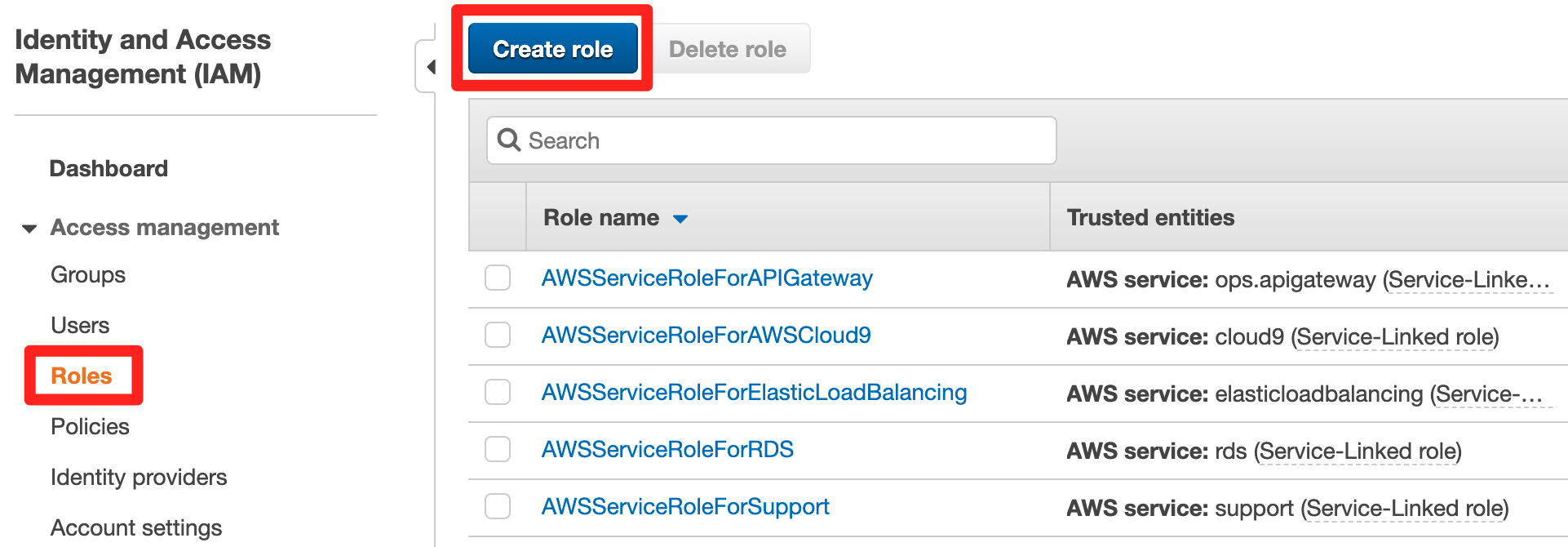The width and height of the screenshot is (1568, 547).
Task: Collapse the IAM side navigation panel arrow
Action: click(431, 67)
